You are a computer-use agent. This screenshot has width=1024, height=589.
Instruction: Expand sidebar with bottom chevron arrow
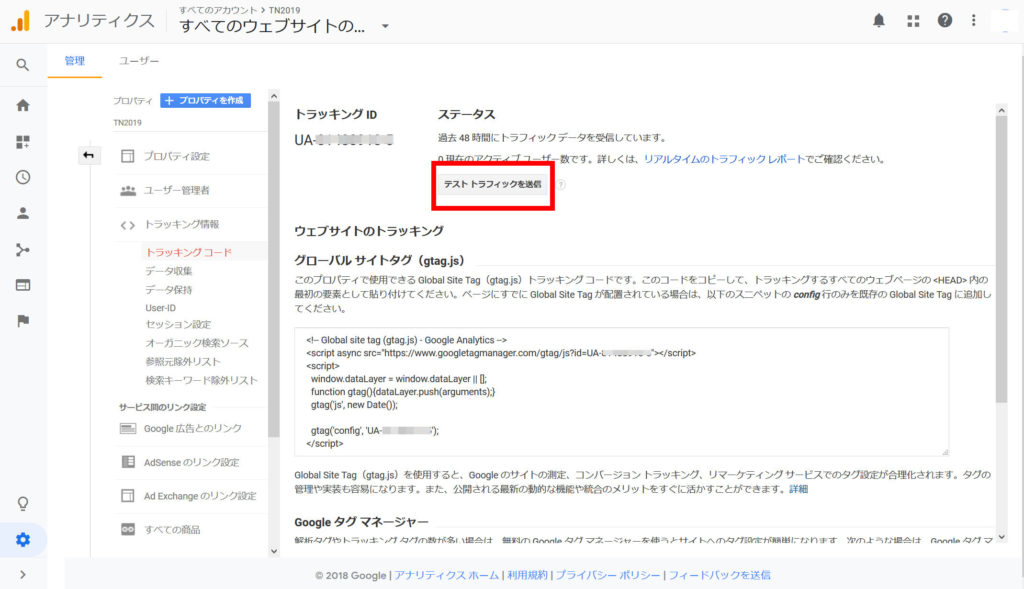[x=23, y=575]
